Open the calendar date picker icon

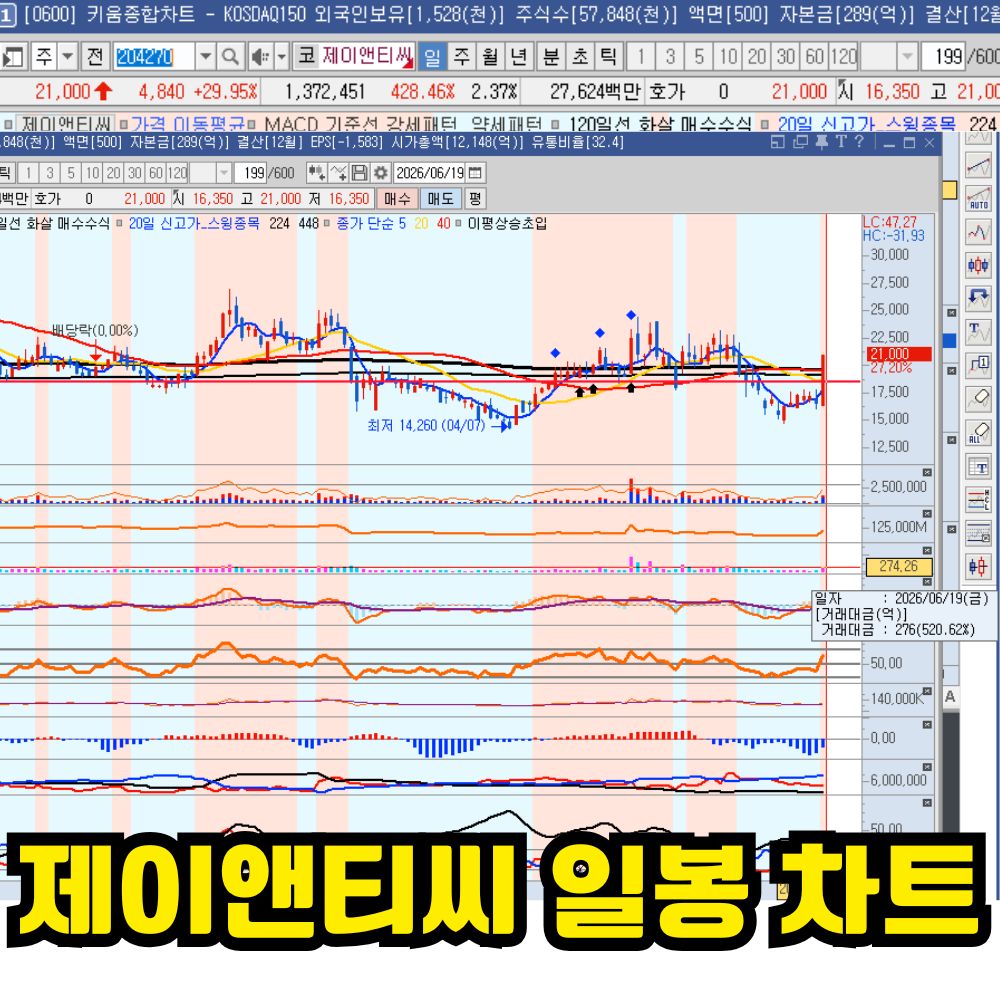pos(475,173)
